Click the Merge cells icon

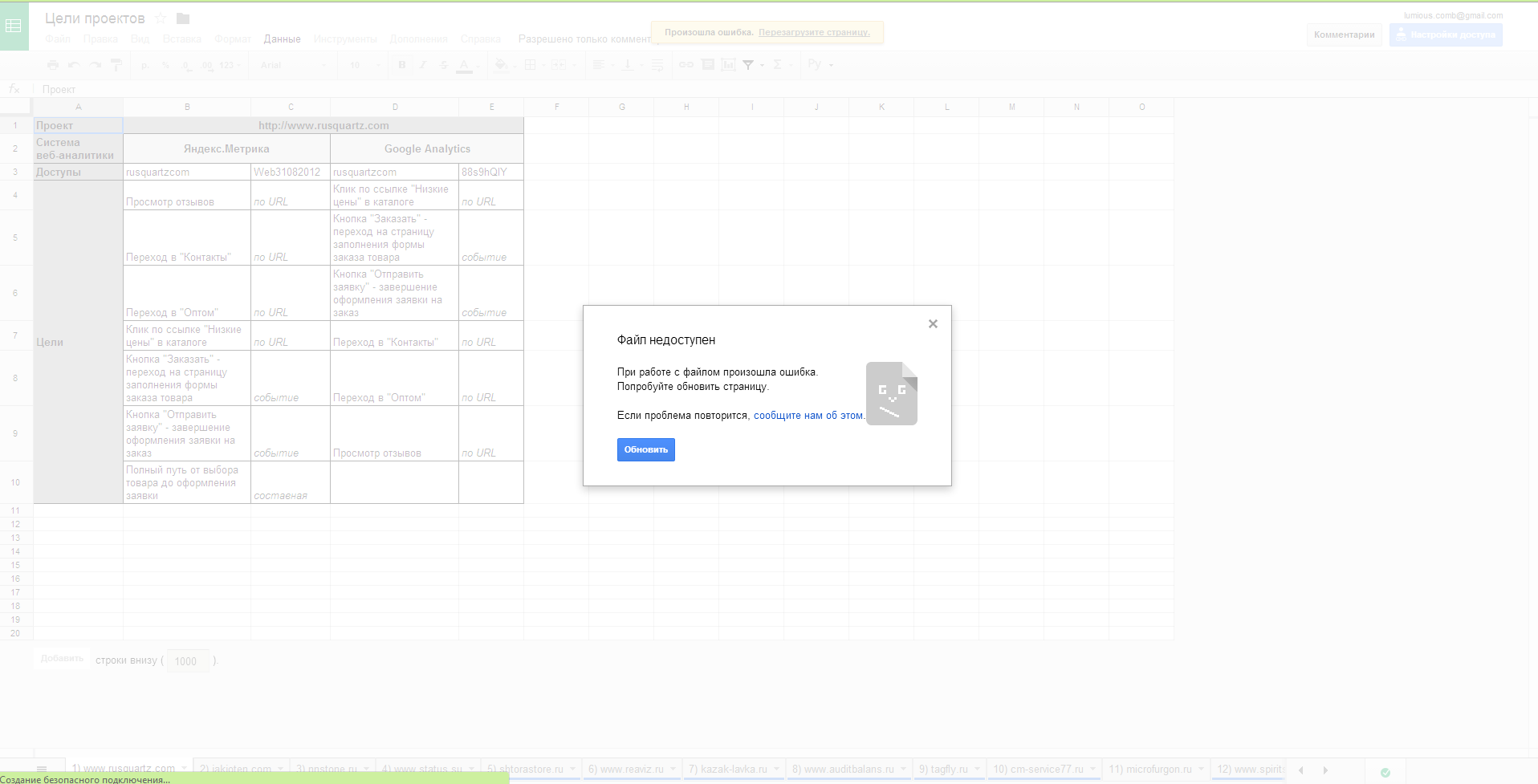(559, 65)
